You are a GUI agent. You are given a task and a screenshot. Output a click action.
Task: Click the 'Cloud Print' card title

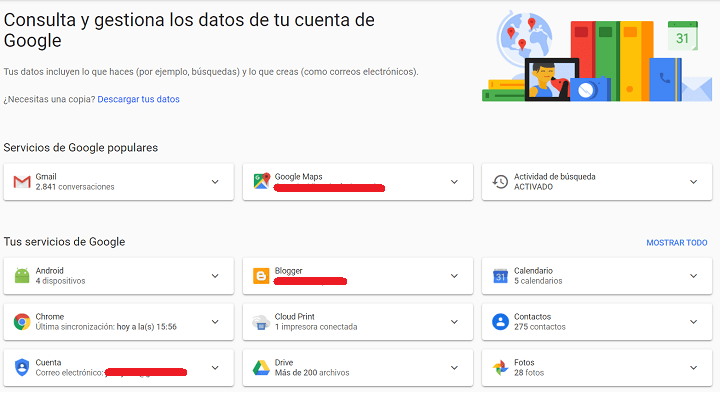tap(294, 317)
